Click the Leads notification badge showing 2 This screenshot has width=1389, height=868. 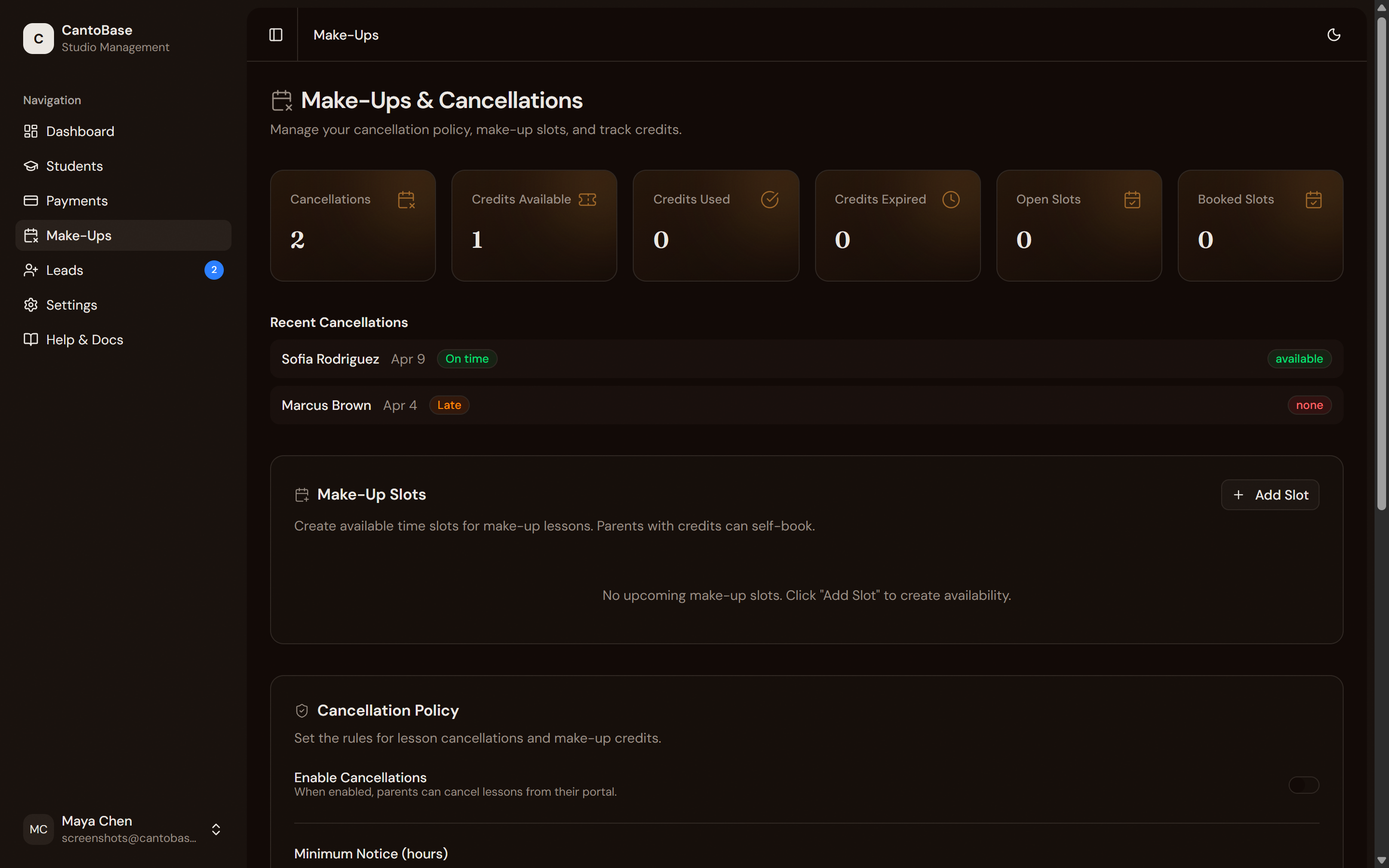[214, 270]
